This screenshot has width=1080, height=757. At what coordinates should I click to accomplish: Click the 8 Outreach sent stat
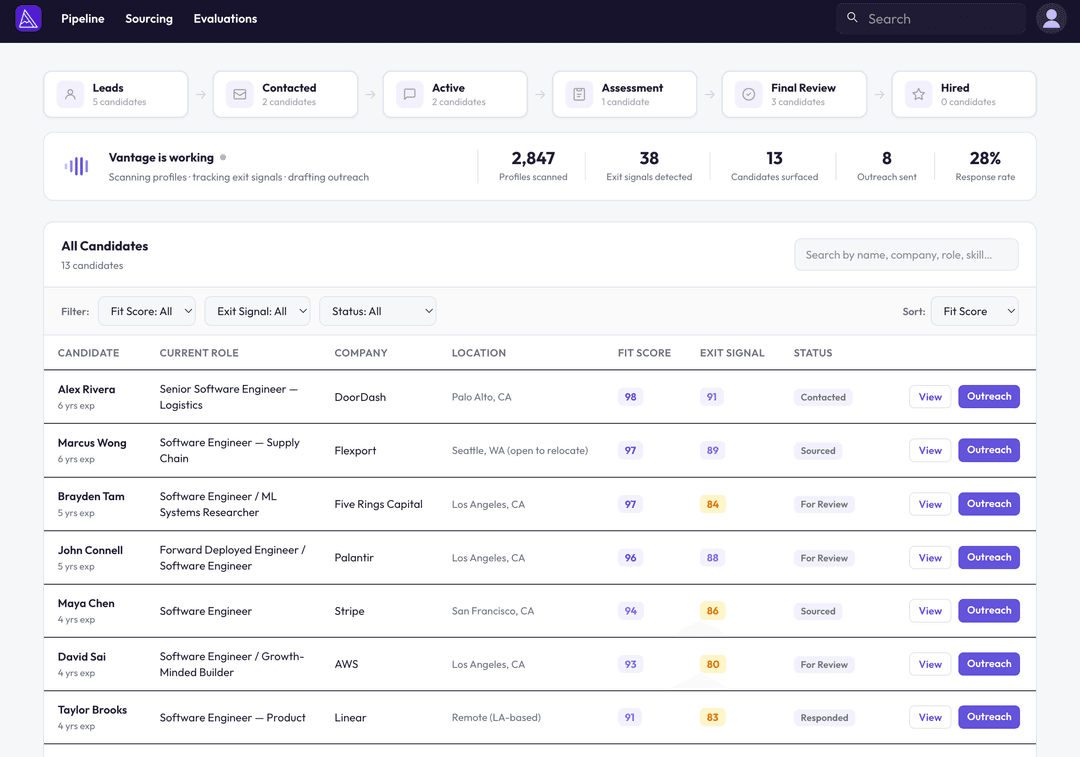pyautogui.click(x=886, y=166)
